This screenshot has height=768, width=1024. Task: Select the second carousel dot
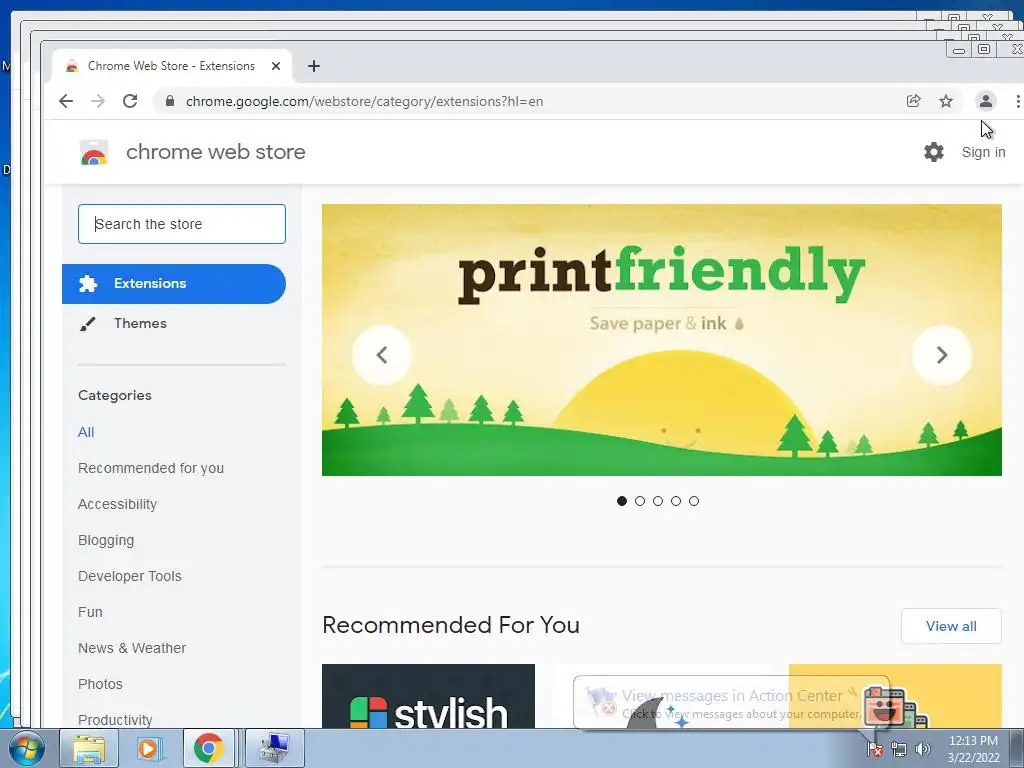640,501
